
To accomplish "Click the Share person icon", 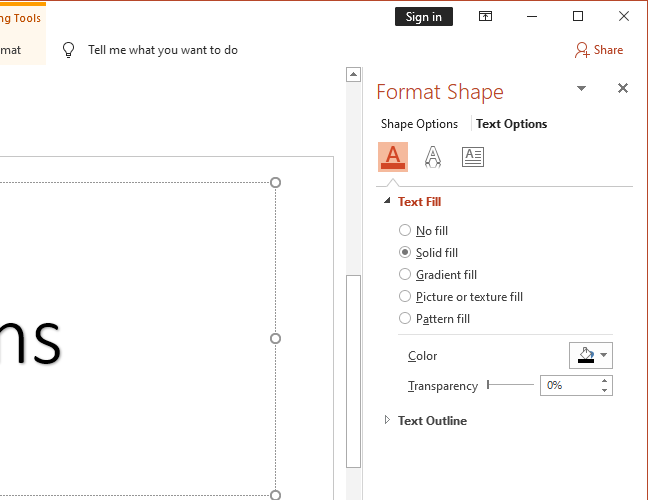I will tap(582, 50).
